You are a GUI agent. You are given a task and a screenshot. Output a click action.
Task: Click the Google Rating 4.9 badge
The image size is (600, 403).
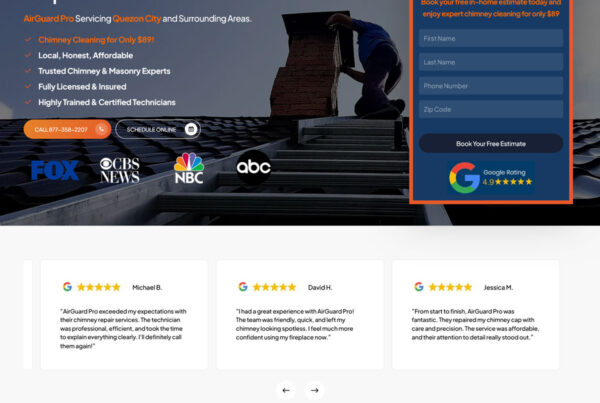coord(490,177)
